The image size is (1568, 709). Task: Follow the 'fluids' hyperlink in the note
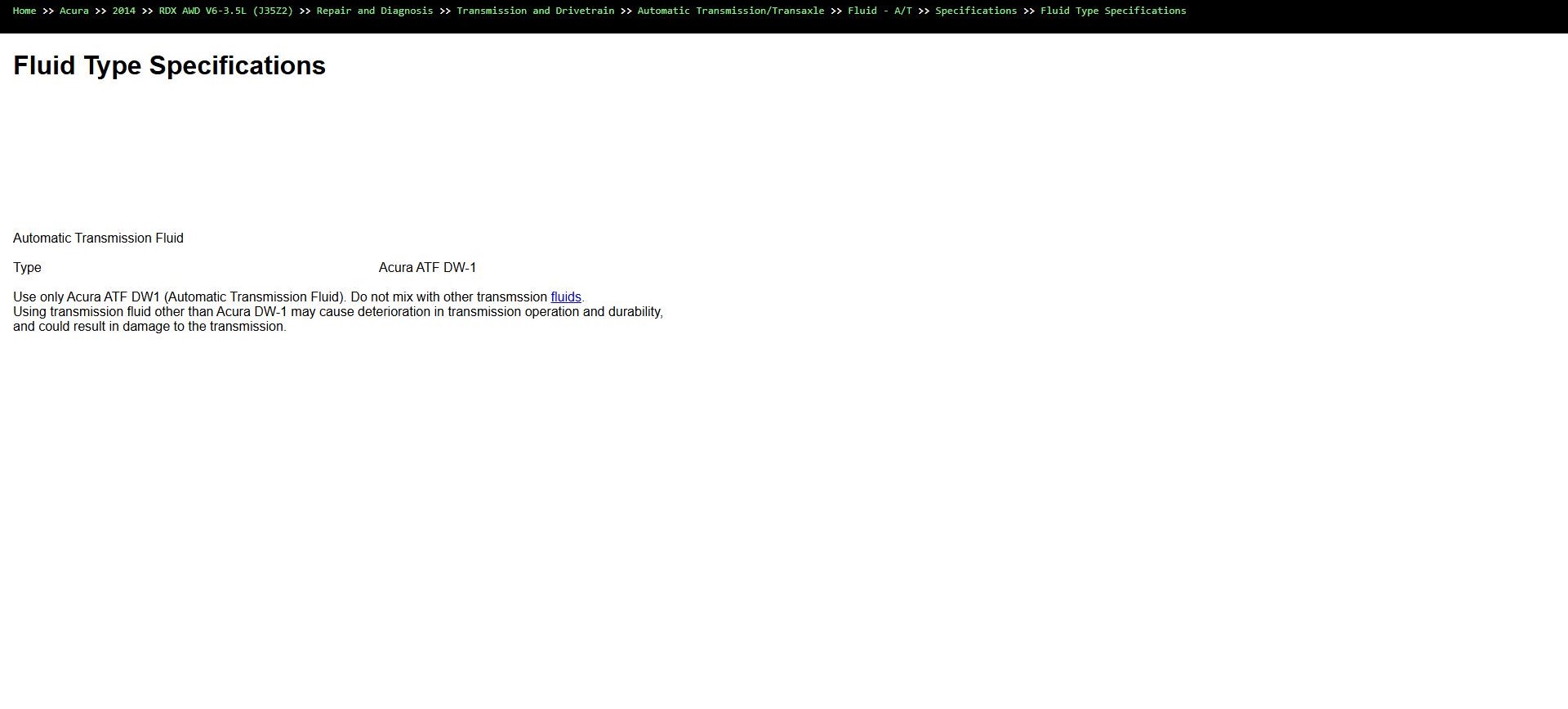pyautogui.click(x=566, y=297)
